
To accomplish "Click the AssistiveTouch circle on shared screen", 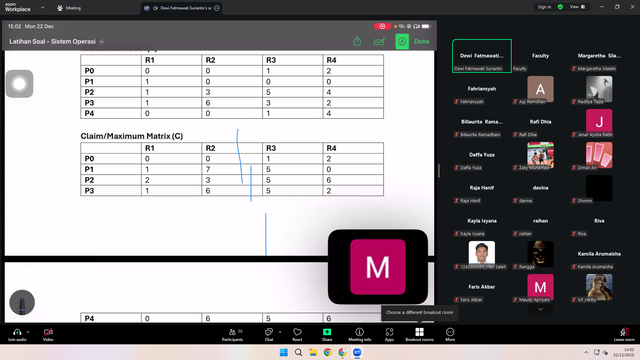I will pyautogui.click(x=19, y=84).
